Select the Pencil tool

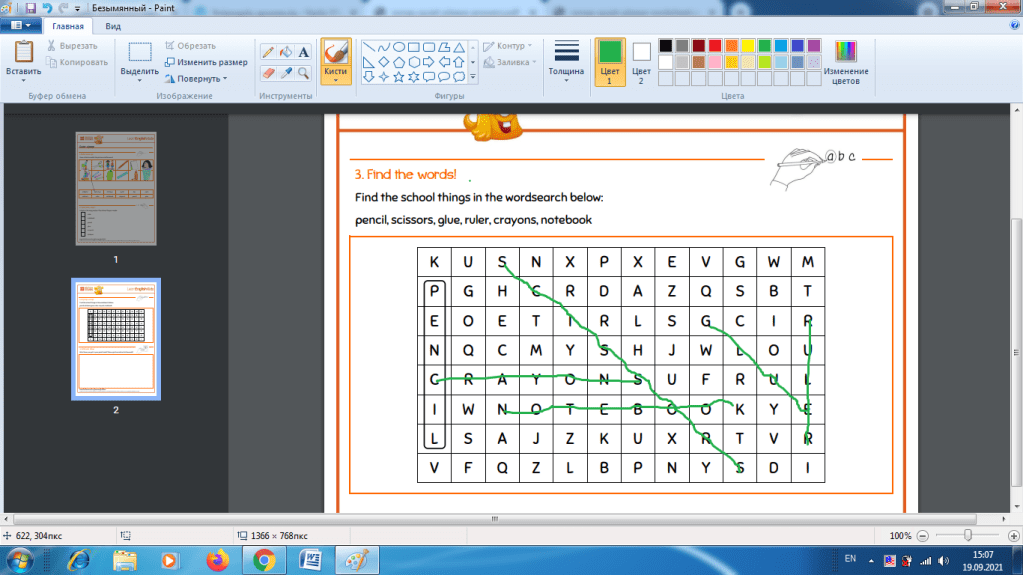point(268,52)
